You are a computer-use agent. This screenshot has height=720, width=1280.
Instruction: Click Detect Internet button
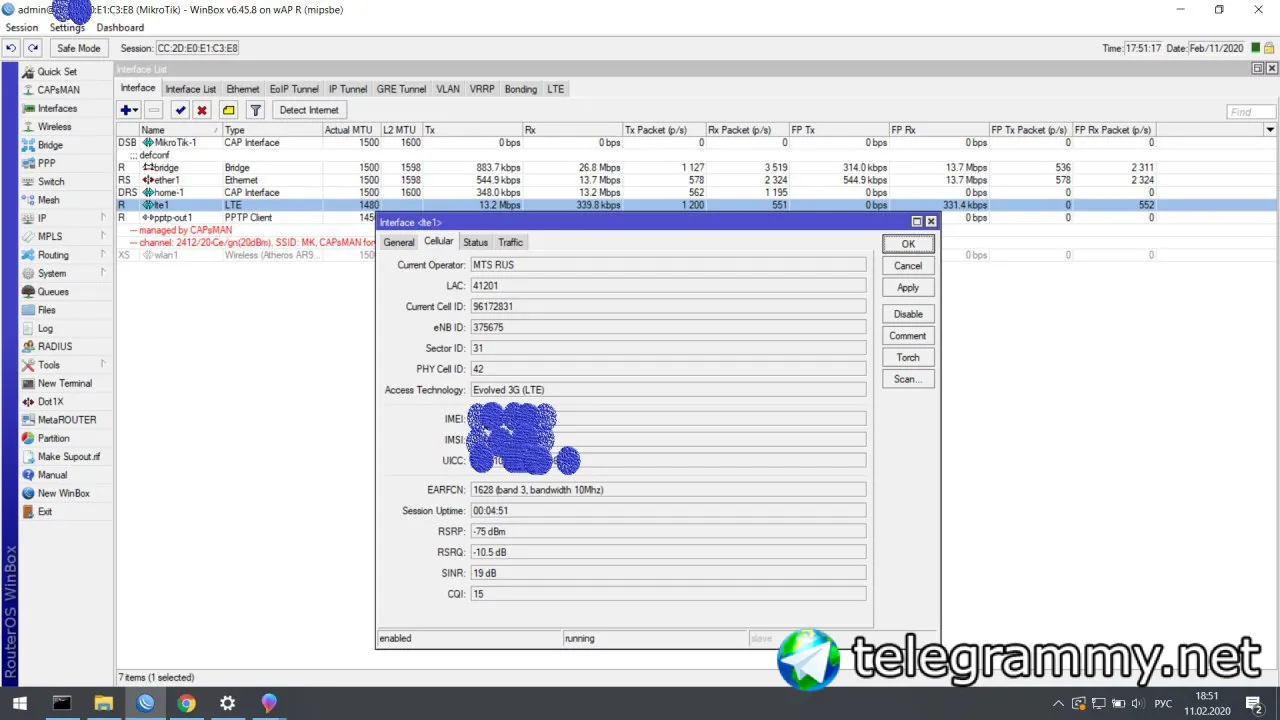309,110
